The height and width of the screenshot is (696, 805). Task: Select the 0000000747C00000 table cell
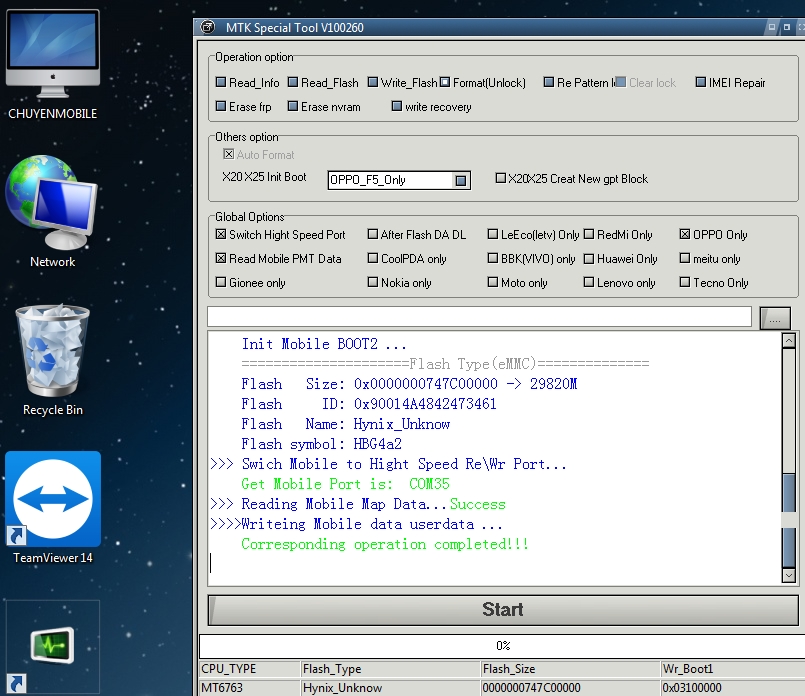pyautogui.click(x=570, y=687)
